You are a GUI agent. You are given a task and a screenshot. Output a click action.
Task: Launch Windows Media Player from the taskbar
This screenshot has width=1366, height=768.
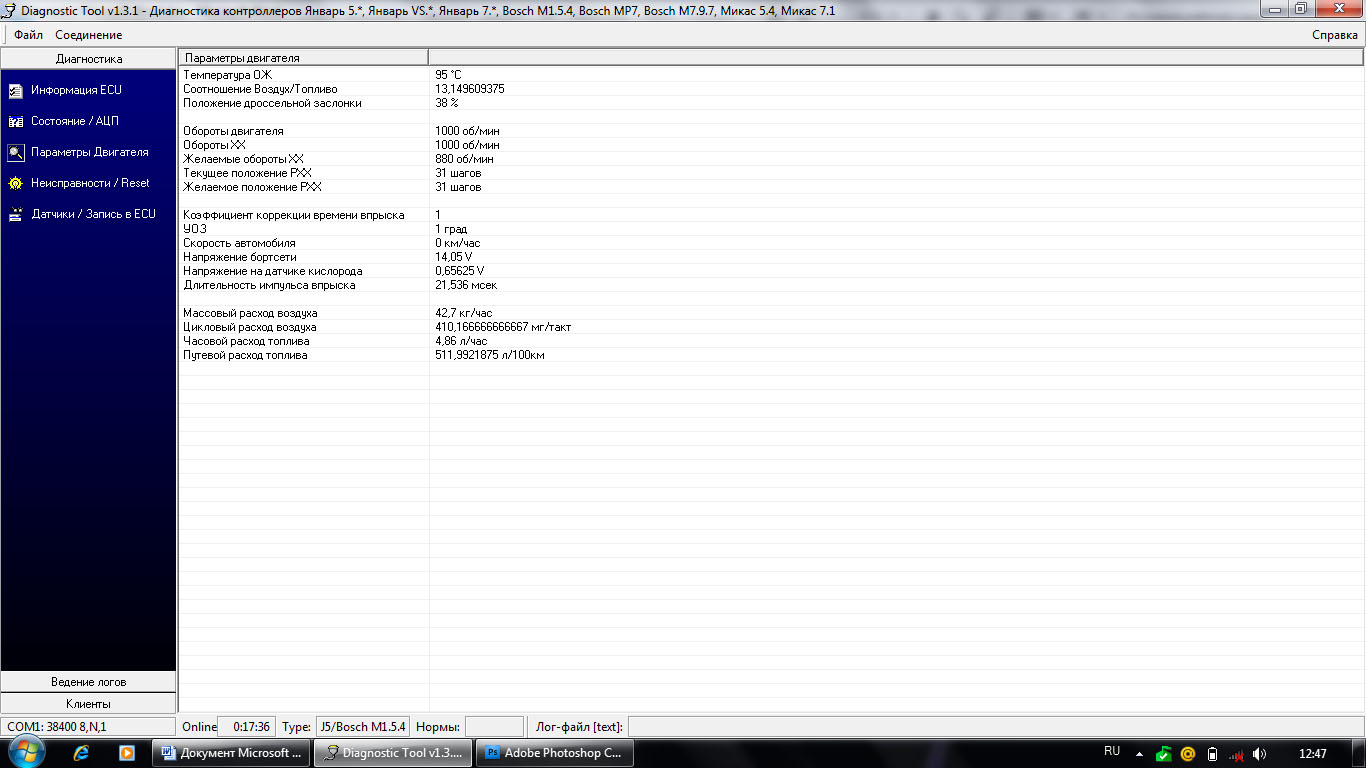pyautogui.click(x=127, y=753)
